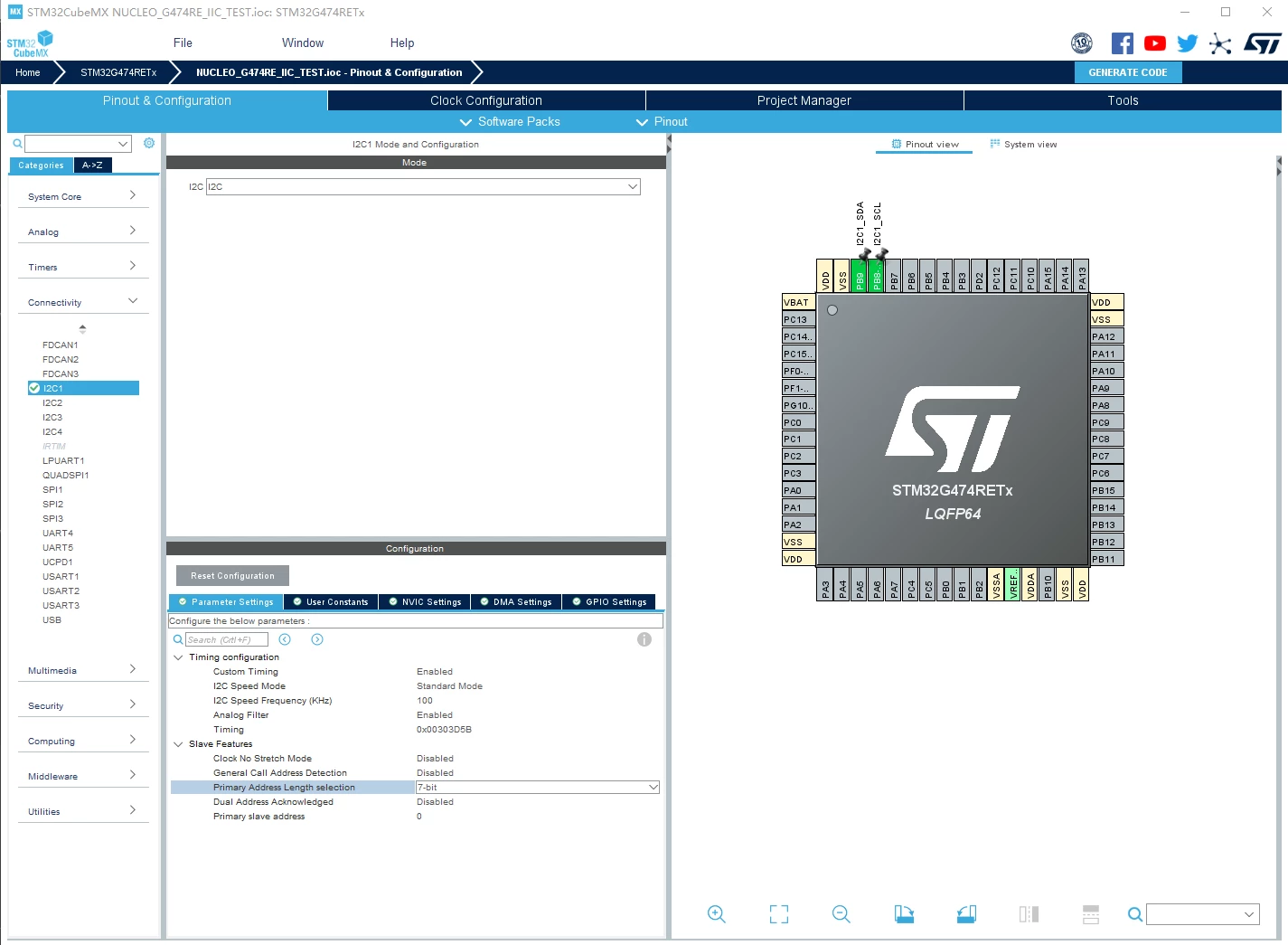Viewport: 1288px width, 945px height.
Task: Zoom out of the chip pinout view
Action: (841, 914)
